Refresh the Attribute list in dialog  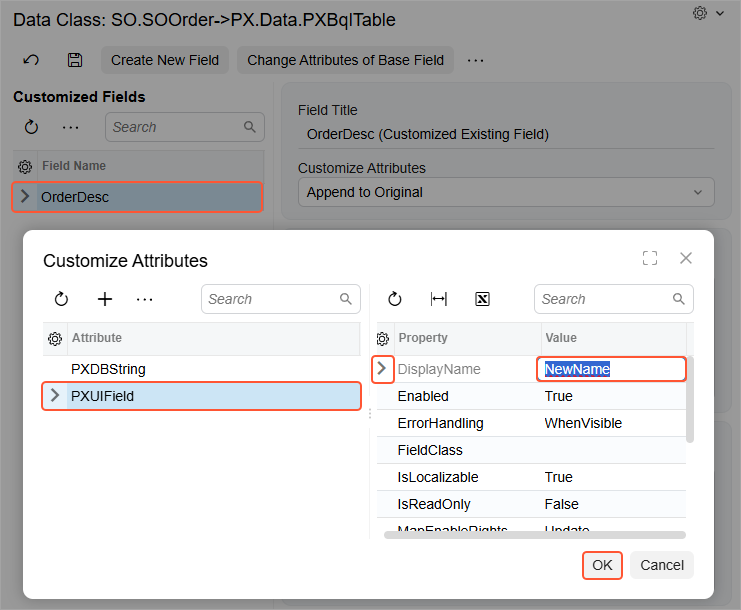click(61, 299)
